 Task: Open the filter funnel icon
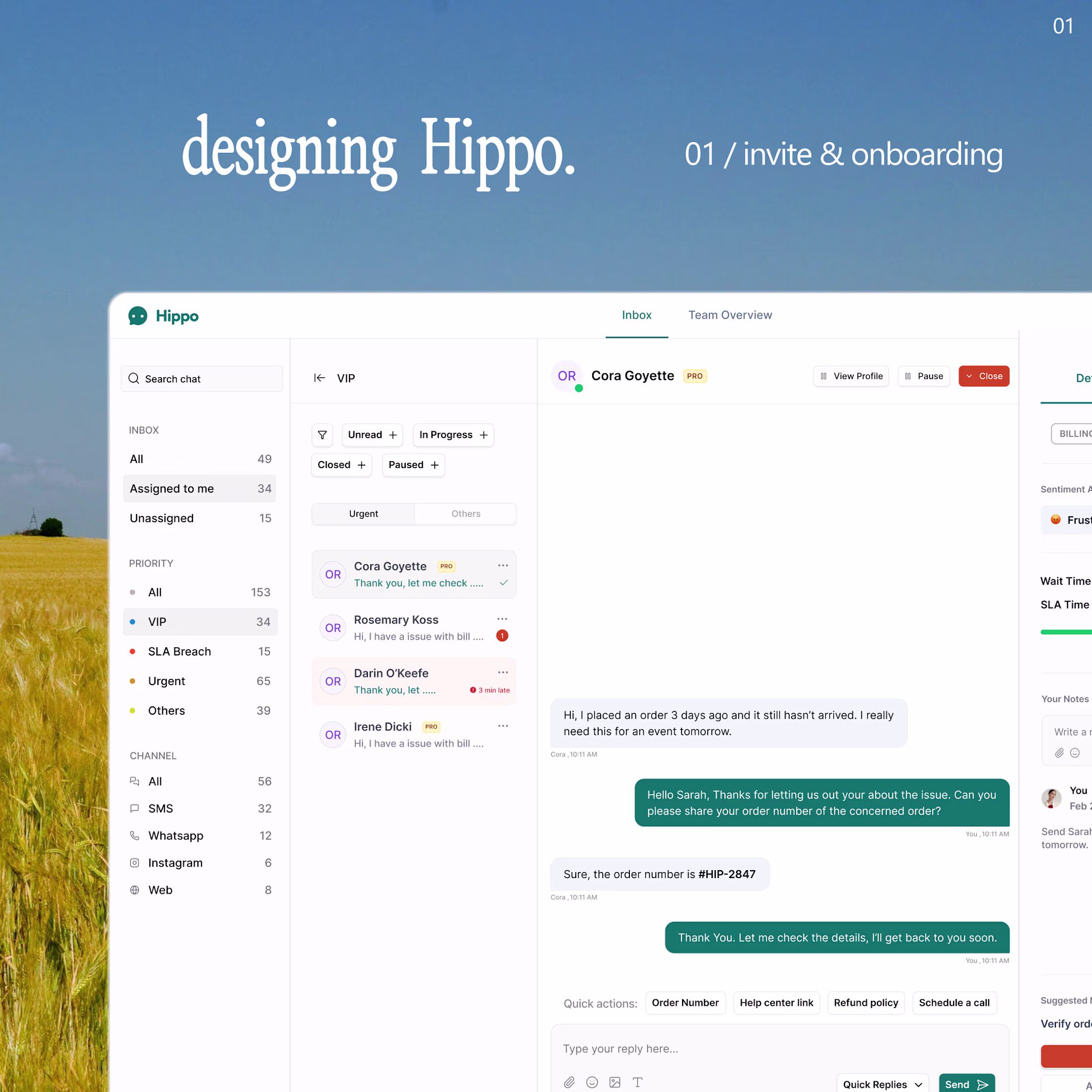(x=322, y=435)
